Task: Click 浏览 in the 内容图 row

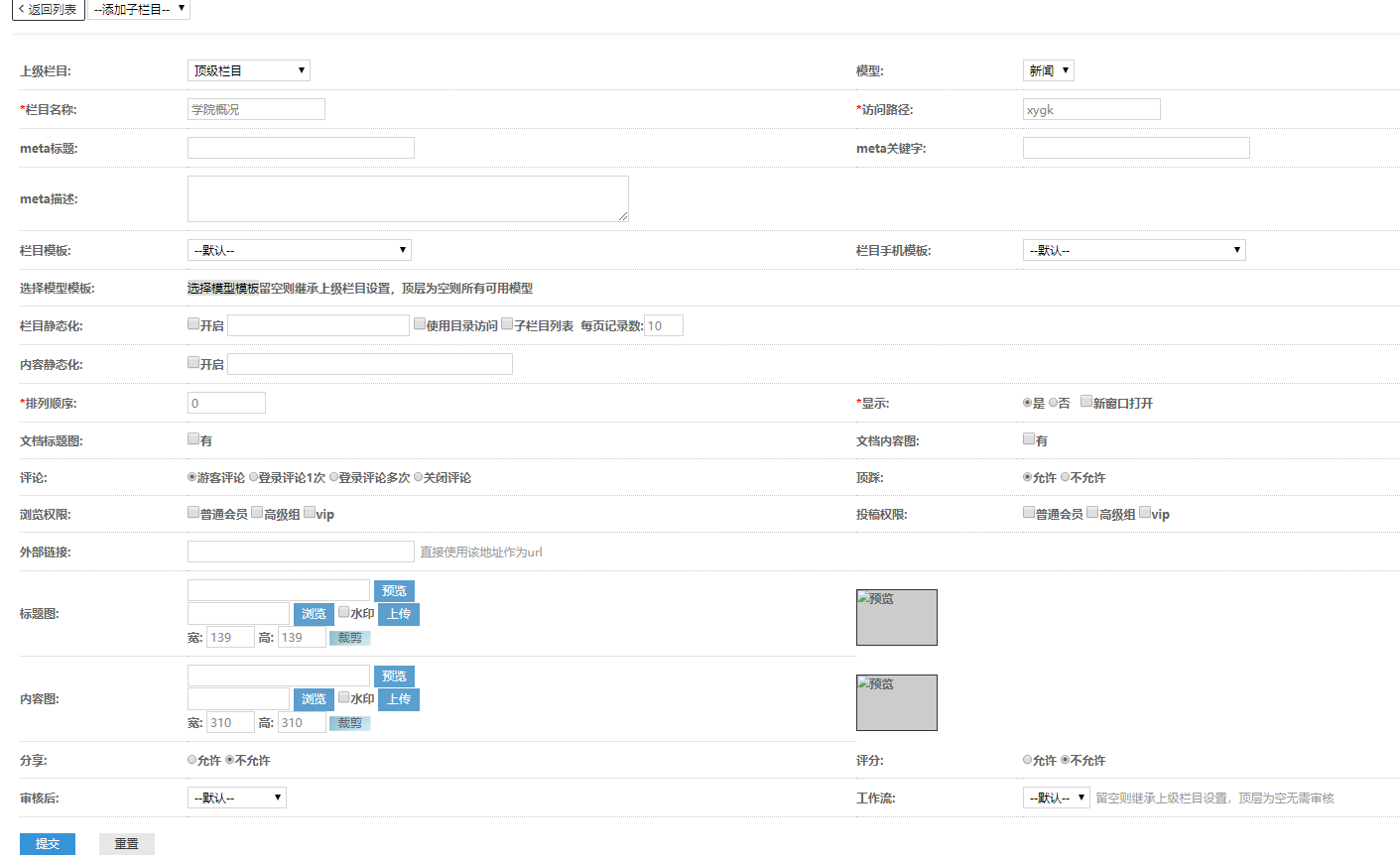Action: point(314,698)
